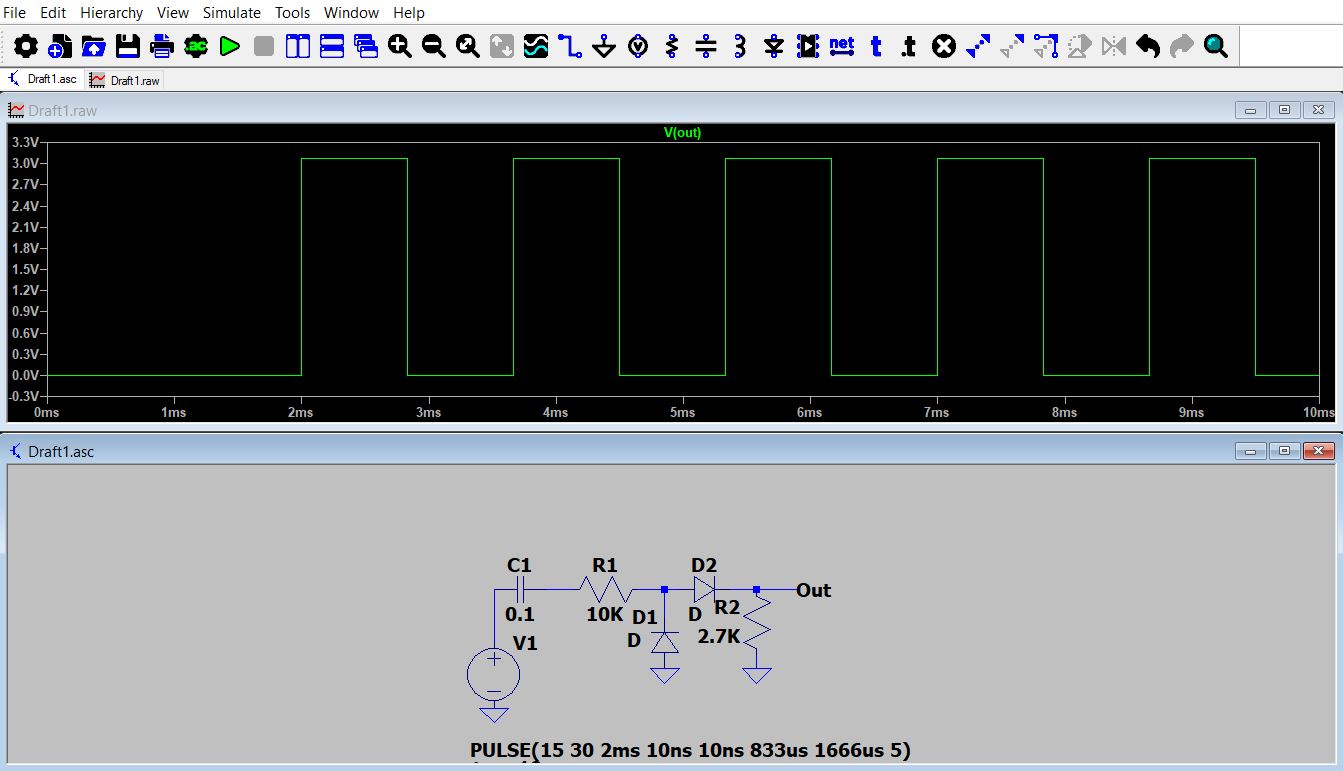Image resolution: width=1343 pixels, height=771 pixels.
Task: Select the Diode component tool
Action: point(772,45)
